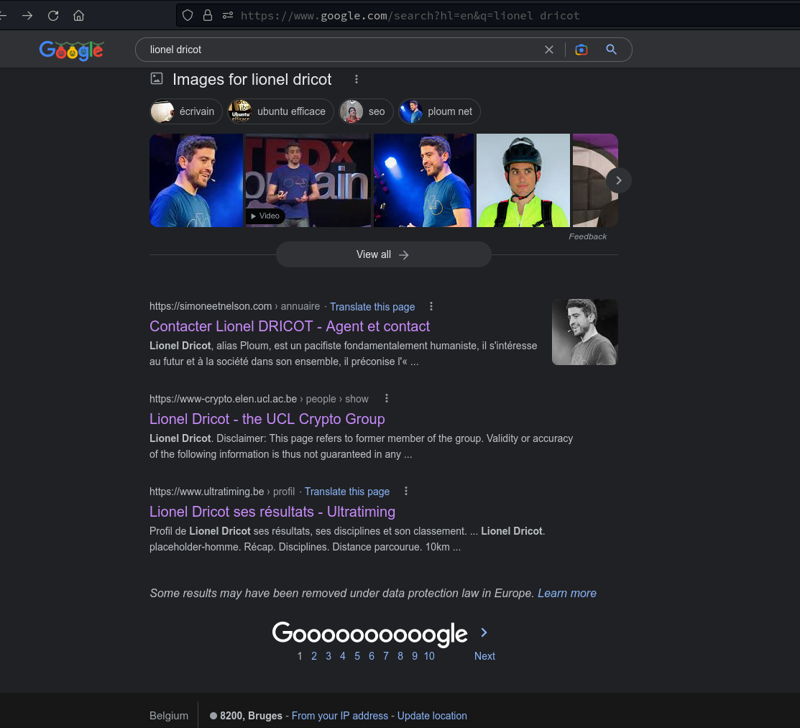Screen dimensions: 800x728
Task: Open options menu for UCL crypto result
Action: [x=386, y=398]
